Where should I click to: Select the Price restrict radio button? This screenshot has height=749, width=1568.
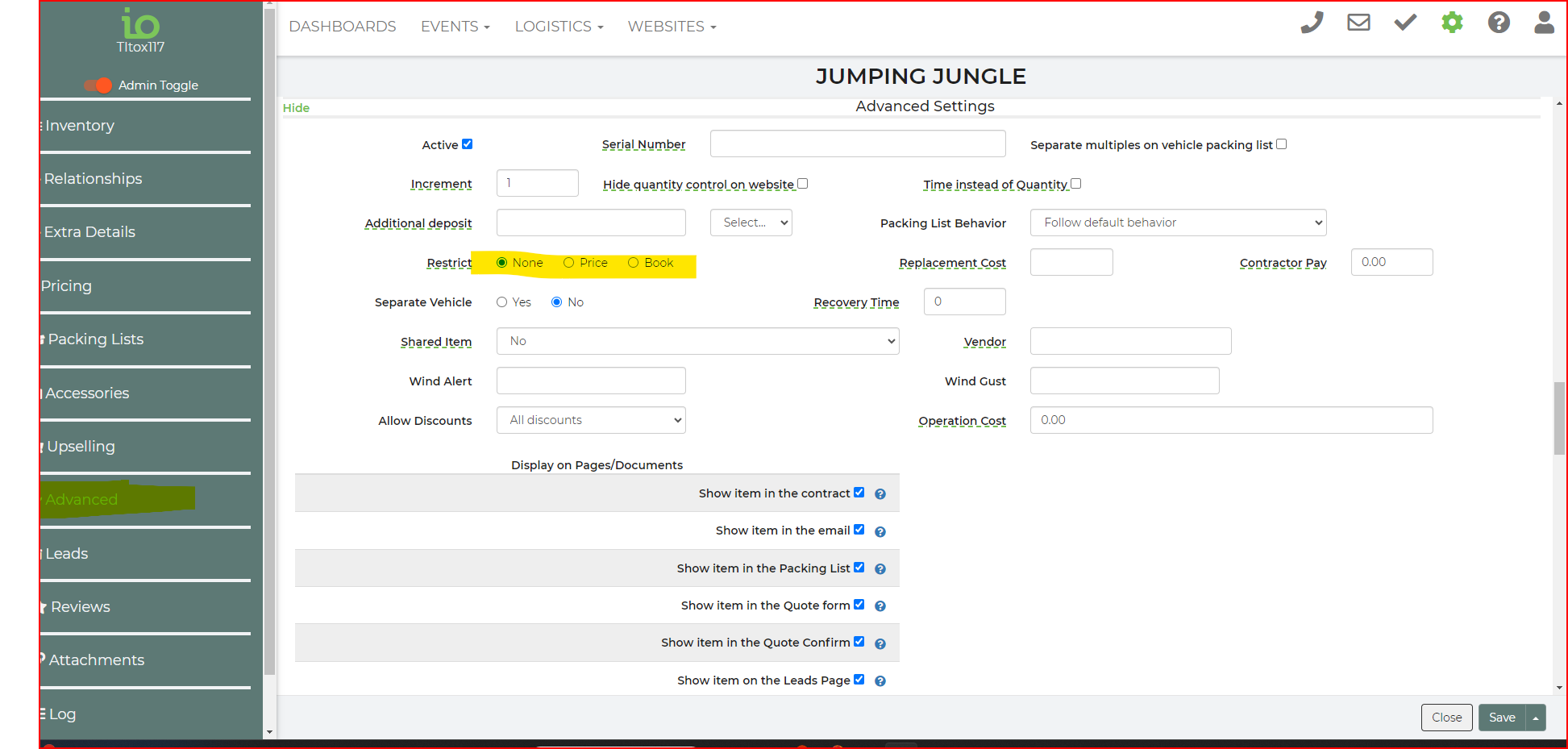(x=568, y=263)
